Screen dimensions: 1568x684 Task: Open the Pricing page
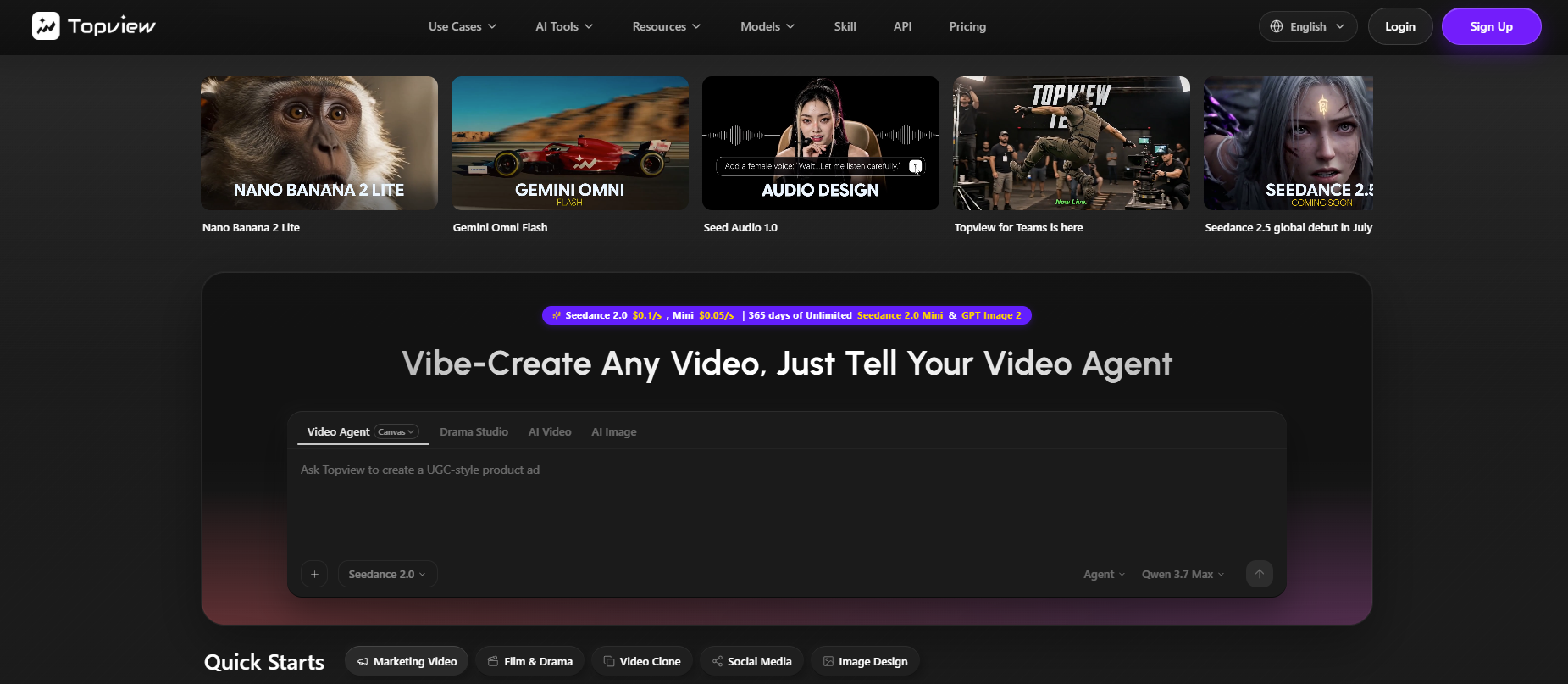coord(967,26)
